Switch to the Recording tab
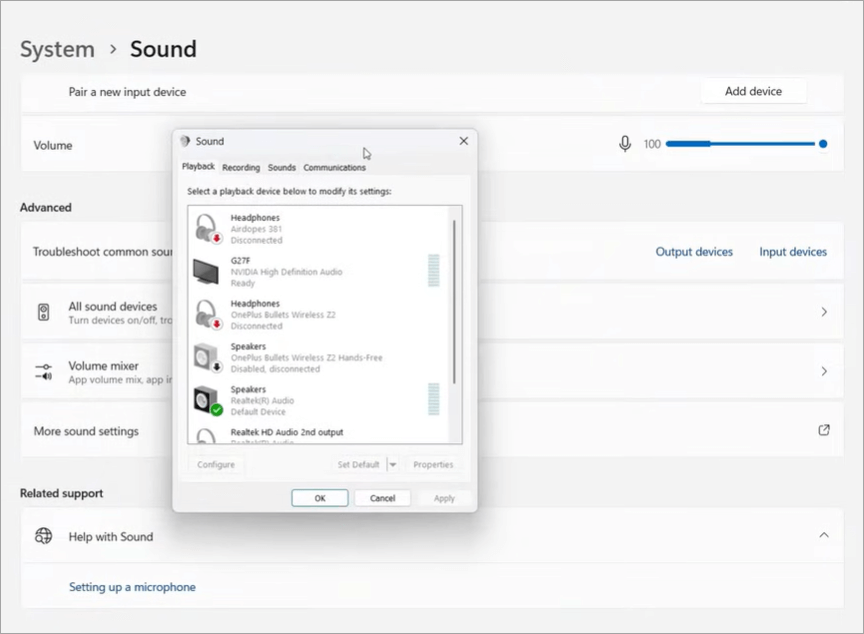Screen dimensions: 864x634 click(240, 167)
